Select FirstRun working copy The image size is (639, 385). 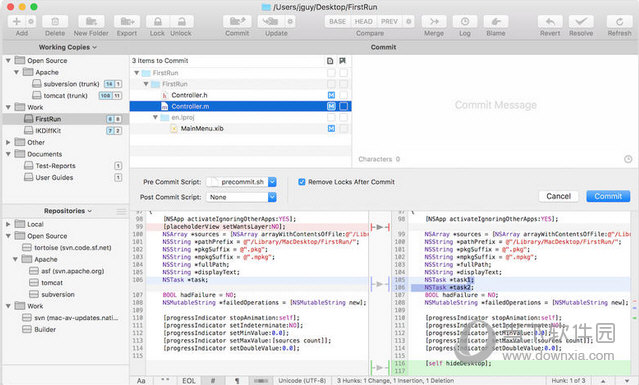65,119
